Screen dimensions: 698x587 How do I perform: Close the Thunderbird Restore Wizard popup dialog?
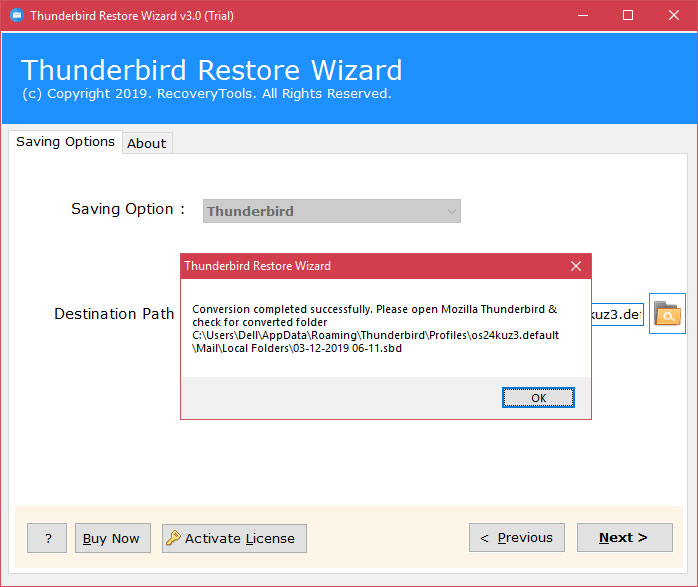tap(576, 266)
